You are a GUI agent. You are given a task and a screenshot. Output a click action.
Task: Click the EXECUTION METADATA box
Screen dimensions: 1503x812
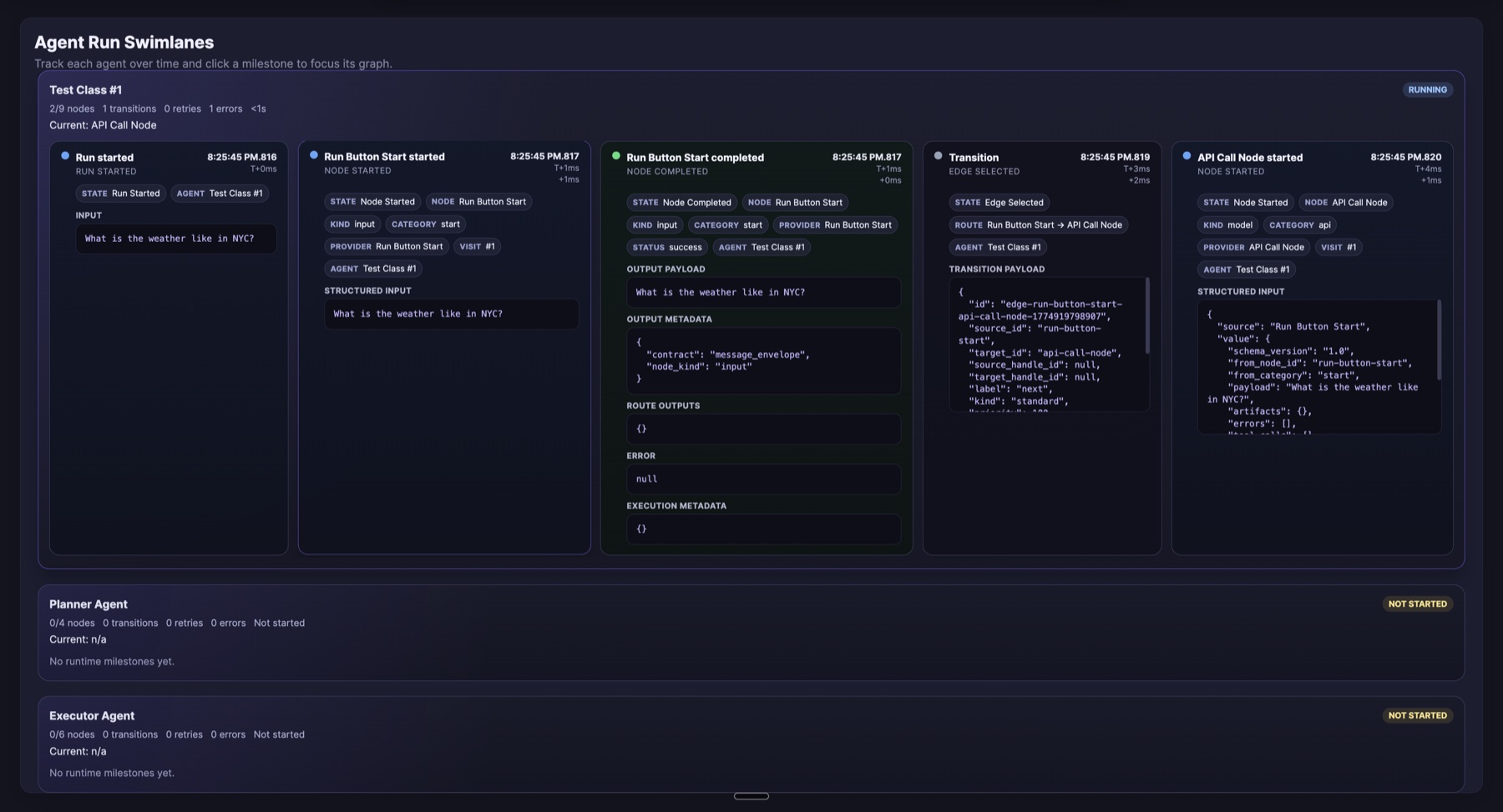tap(764, 529)
